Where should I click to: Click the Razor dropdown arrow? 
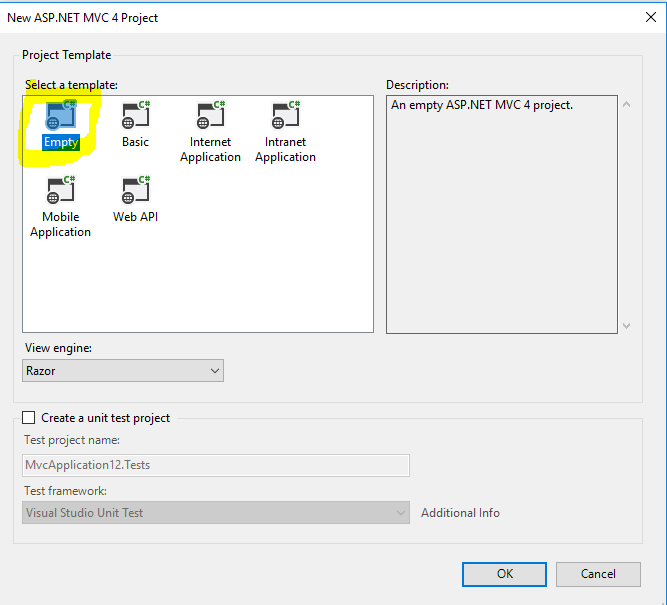point(214,371)
